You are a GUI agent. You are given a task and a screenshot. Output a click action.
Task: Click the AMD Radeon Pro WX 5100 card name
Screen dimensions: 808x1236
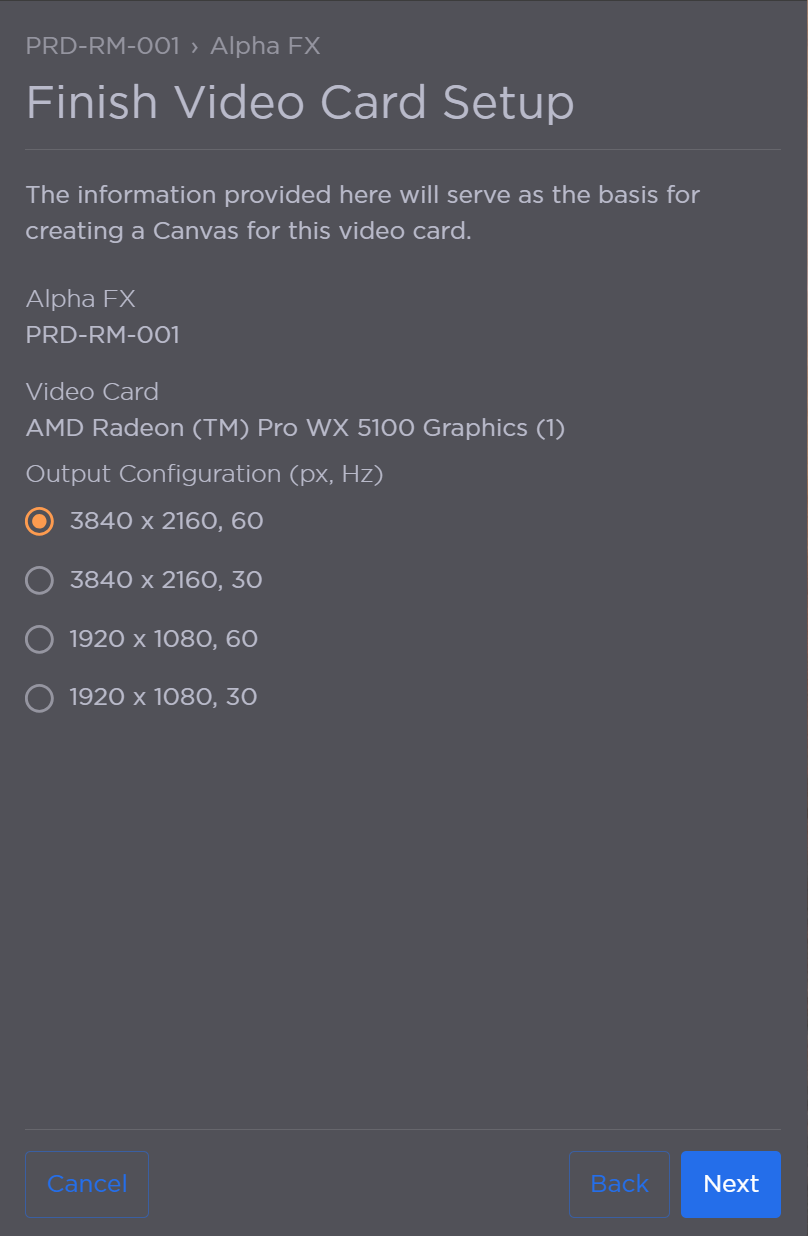295,428
